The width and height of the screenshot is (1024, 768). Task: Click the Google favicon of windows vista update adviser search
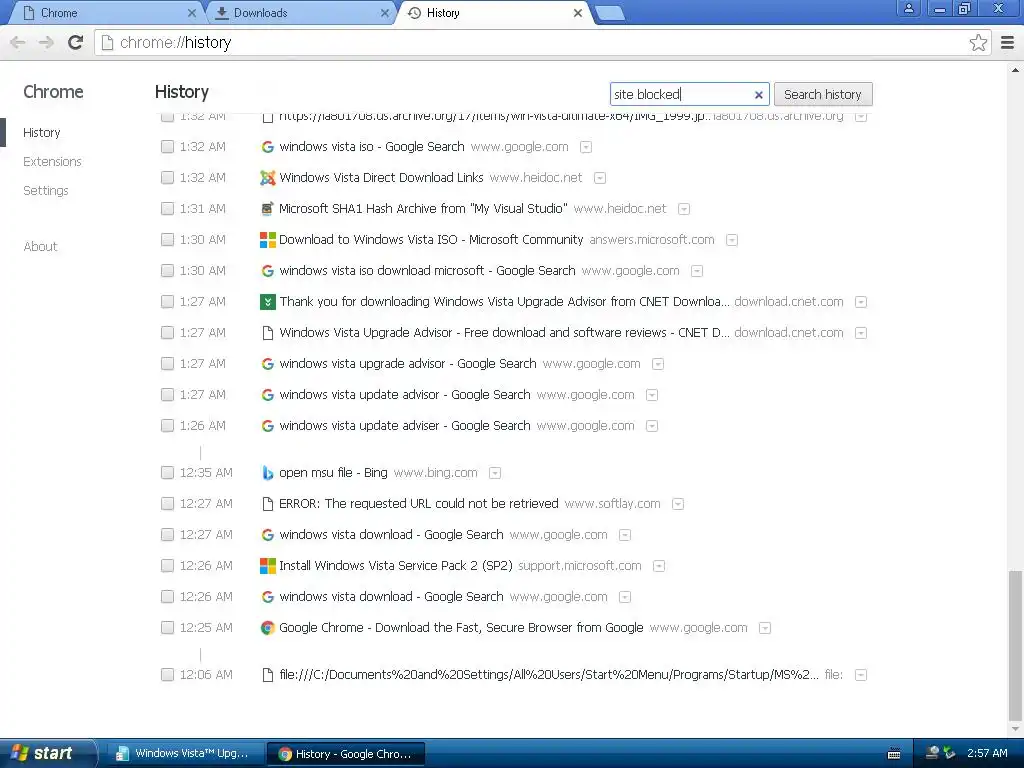coord(268,426)
